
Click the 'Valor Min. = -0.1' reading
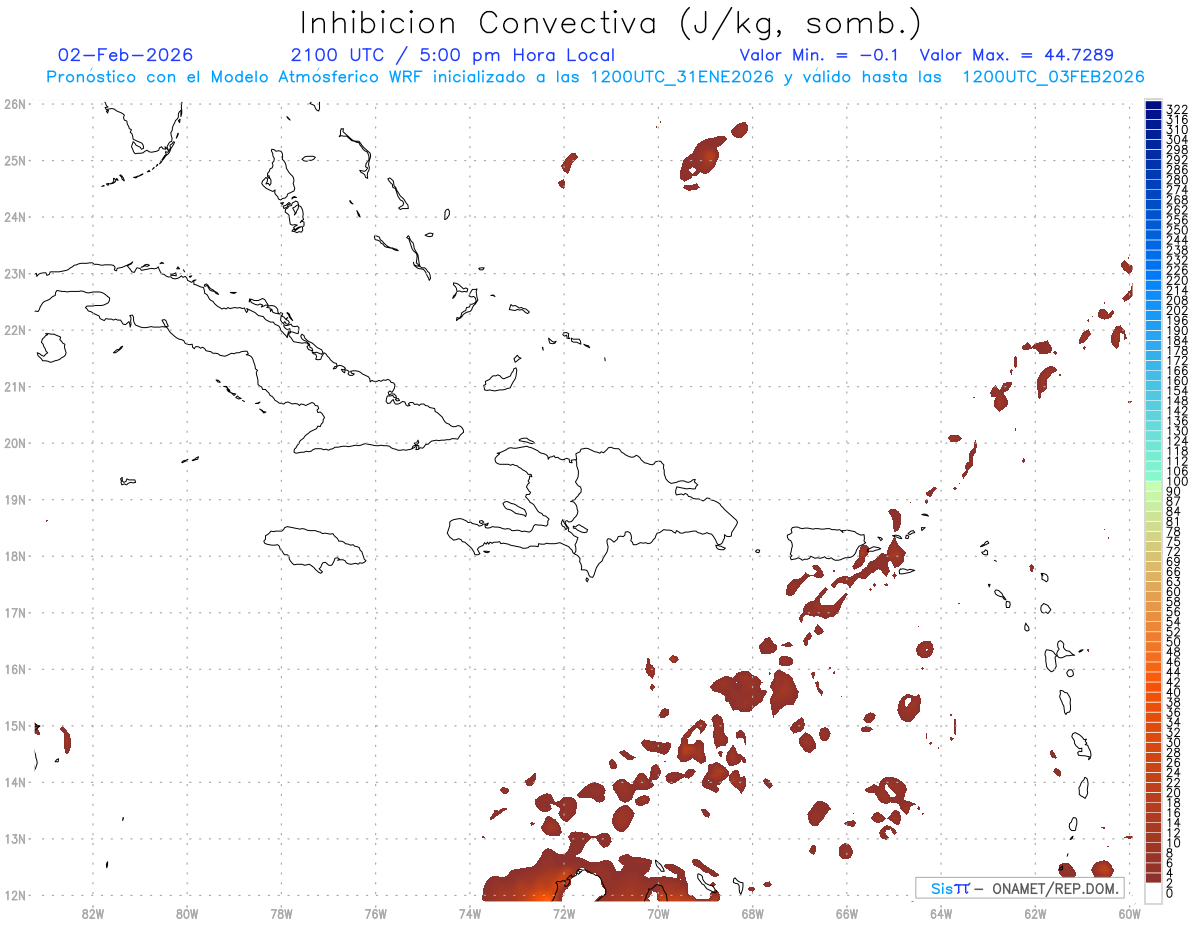[819, 55]
